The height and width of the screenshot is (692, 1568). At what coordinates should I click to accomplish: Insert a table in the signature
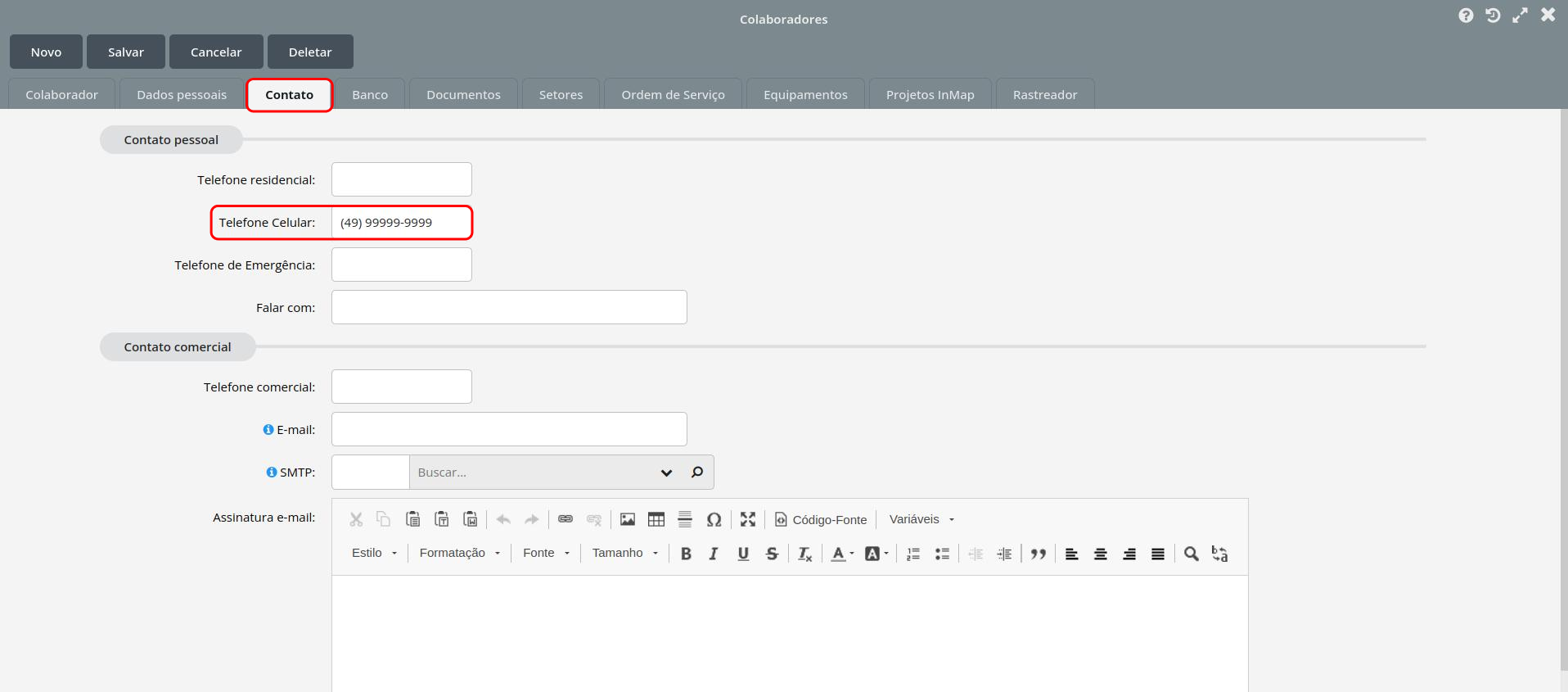pyautogui.click(x=656, y=519)
